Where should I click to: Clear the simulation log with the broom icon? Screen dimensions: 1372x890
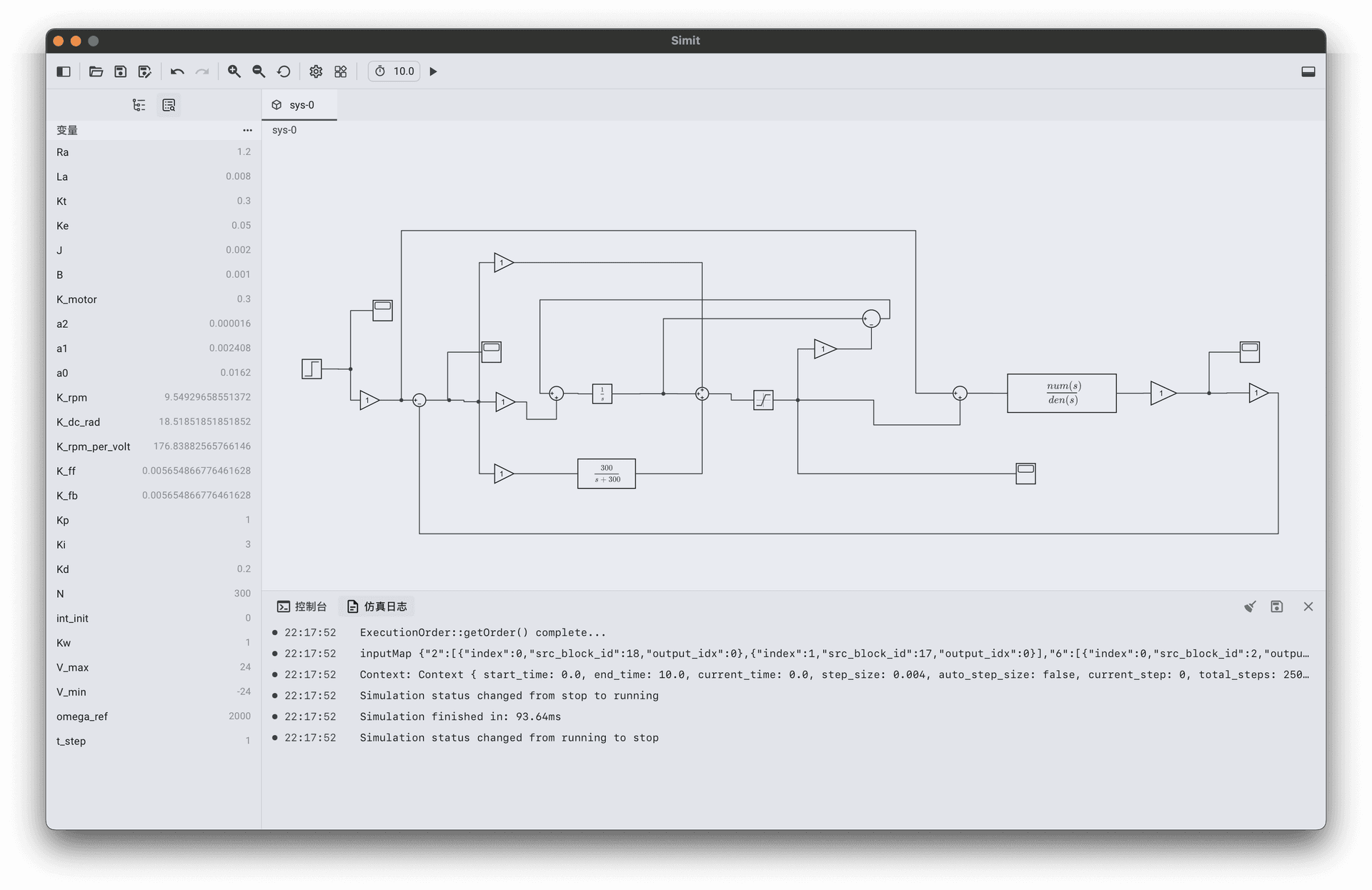pos(1250,606)
